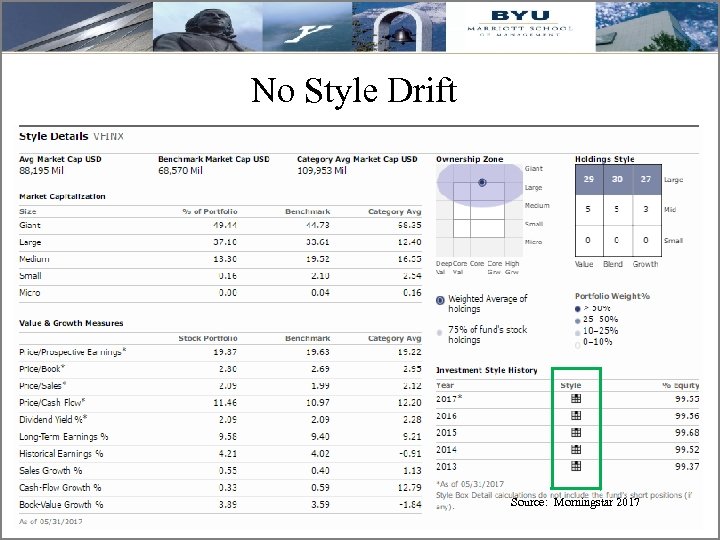This screenshot has height=540, width=720.
Task: Select the Large Value cell showing 29
Action: tap(589, 180)
